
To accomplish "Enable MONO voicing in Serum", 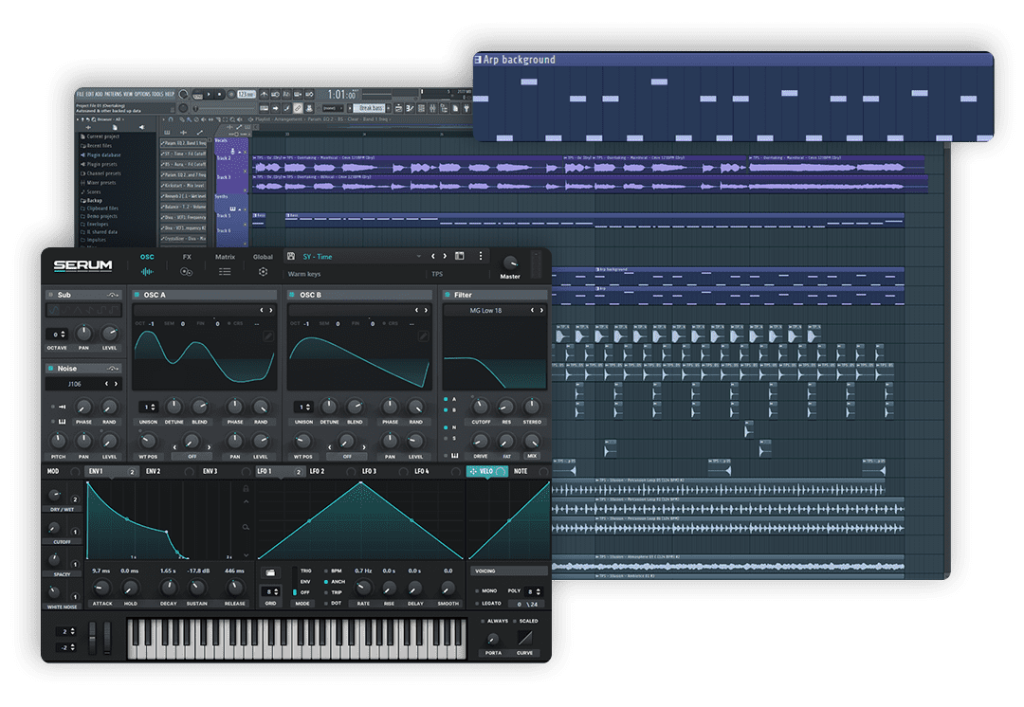I will 489,591.
